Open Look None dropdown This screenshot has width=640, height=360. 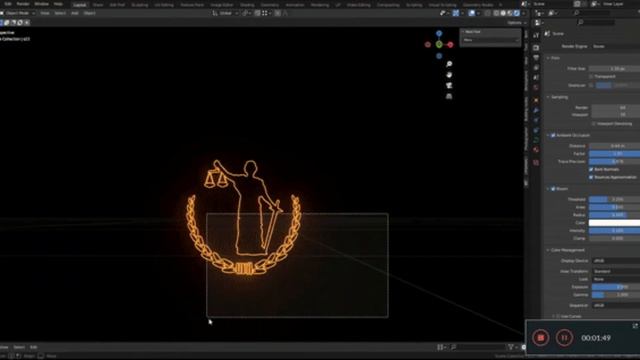616,279
